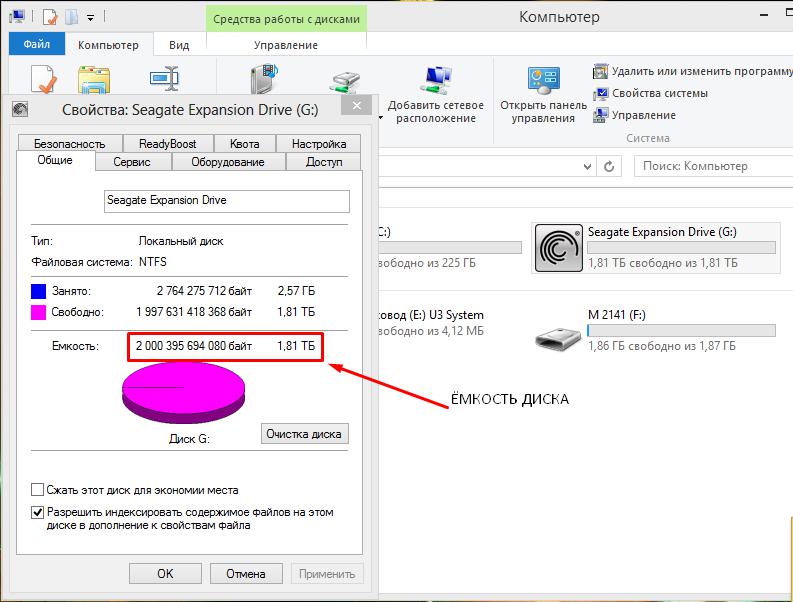Select the M 2141 (F:) drive
The image size is (793, 602).
[656, 331]
